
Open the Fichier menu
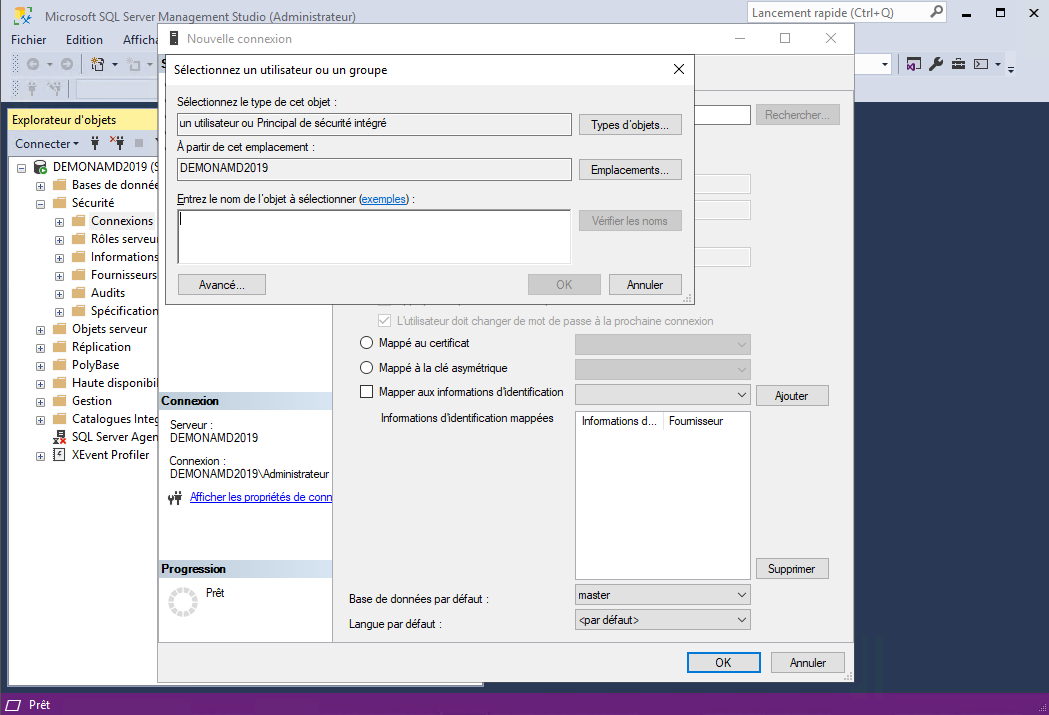29,40
